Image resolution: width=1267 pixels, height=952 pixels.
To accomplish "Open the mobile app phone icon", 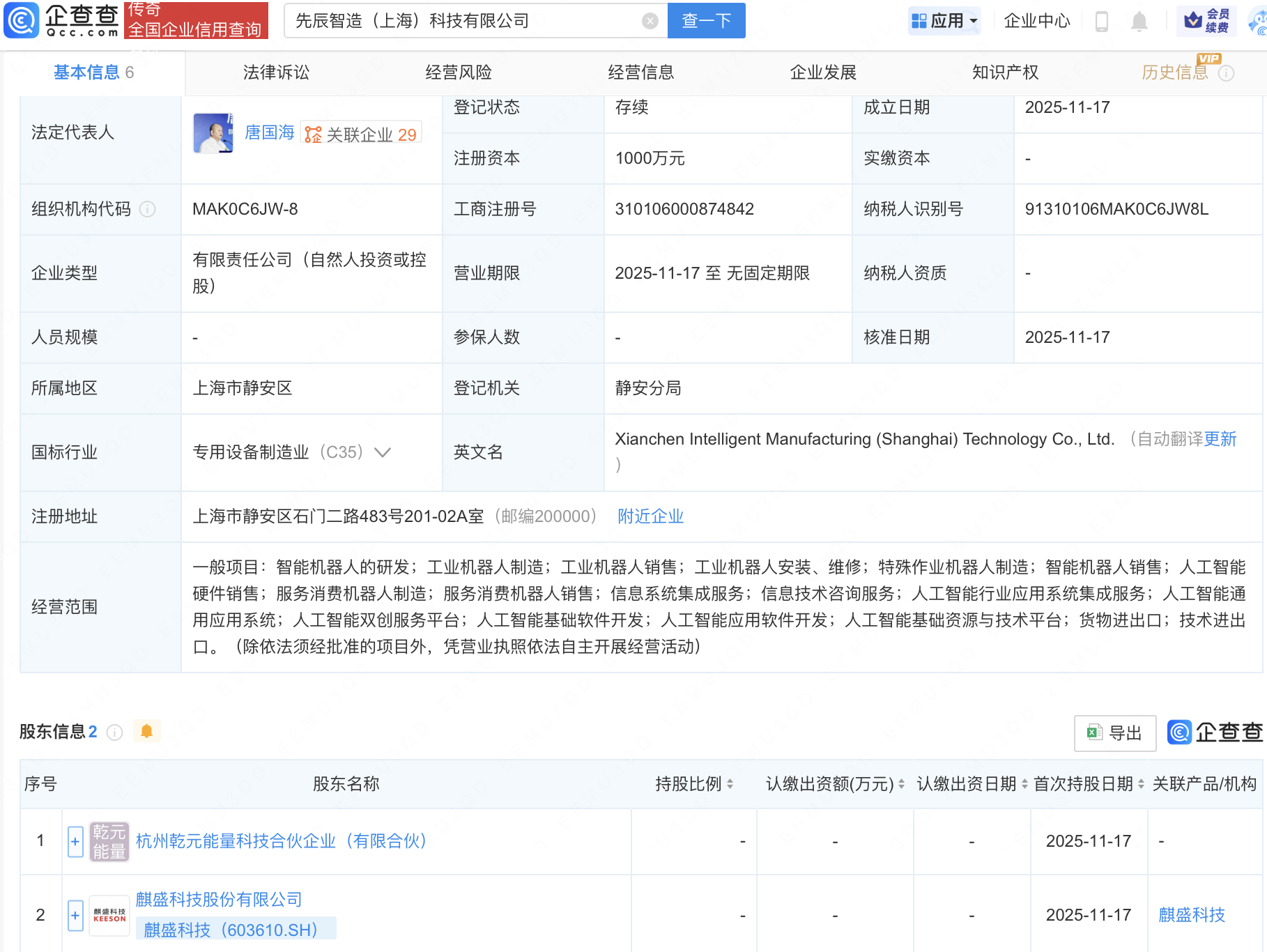I will (1102, 21).
